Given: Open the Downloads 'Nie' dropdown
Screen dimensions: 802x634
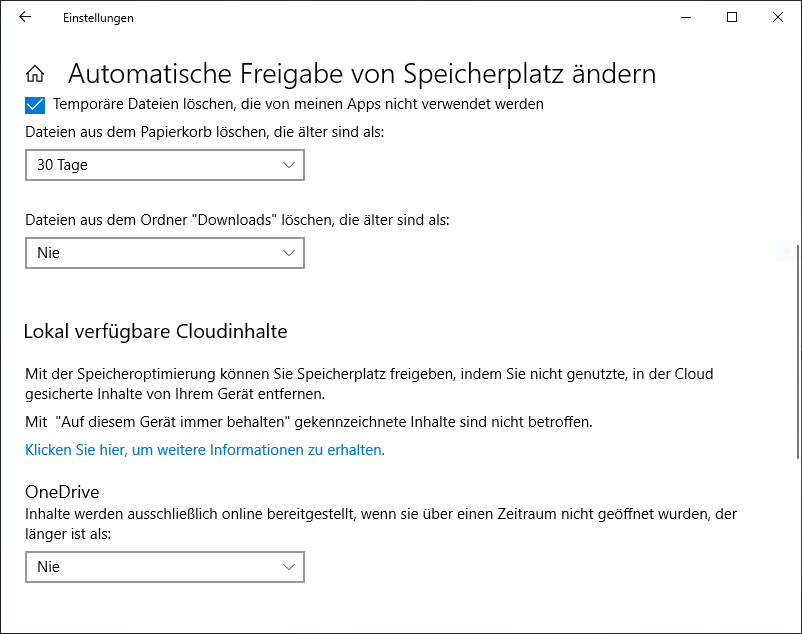Looking at the screenshot, I should point(164,253).
